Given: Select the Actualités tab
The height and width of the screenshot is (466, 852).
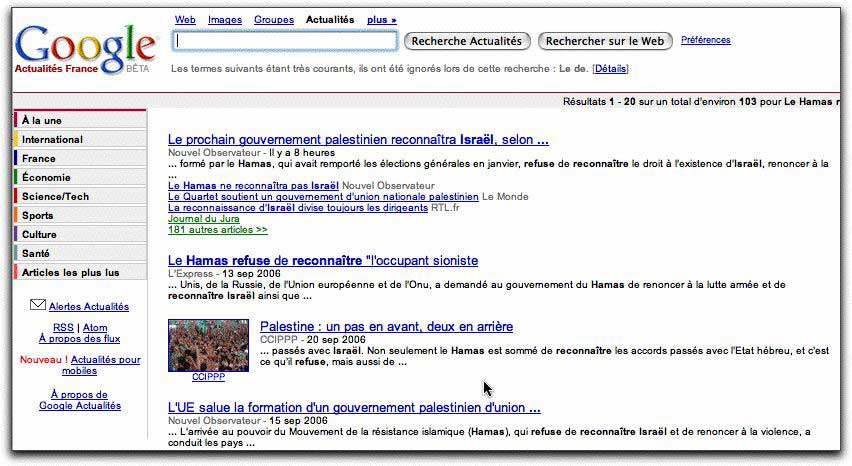Looking at the screenshot, I should tap(330, 20).
